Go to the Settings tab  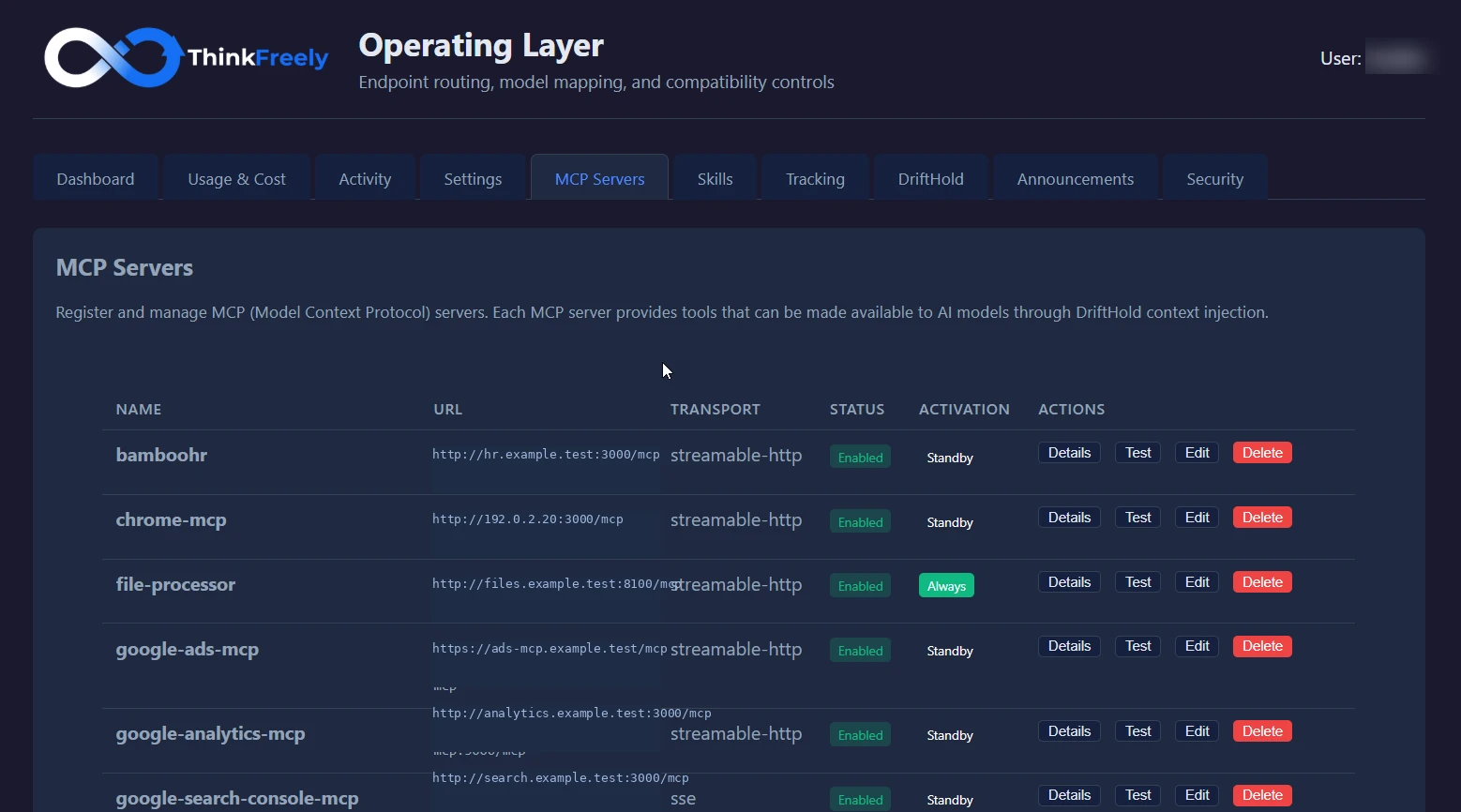tap(473, 178)
